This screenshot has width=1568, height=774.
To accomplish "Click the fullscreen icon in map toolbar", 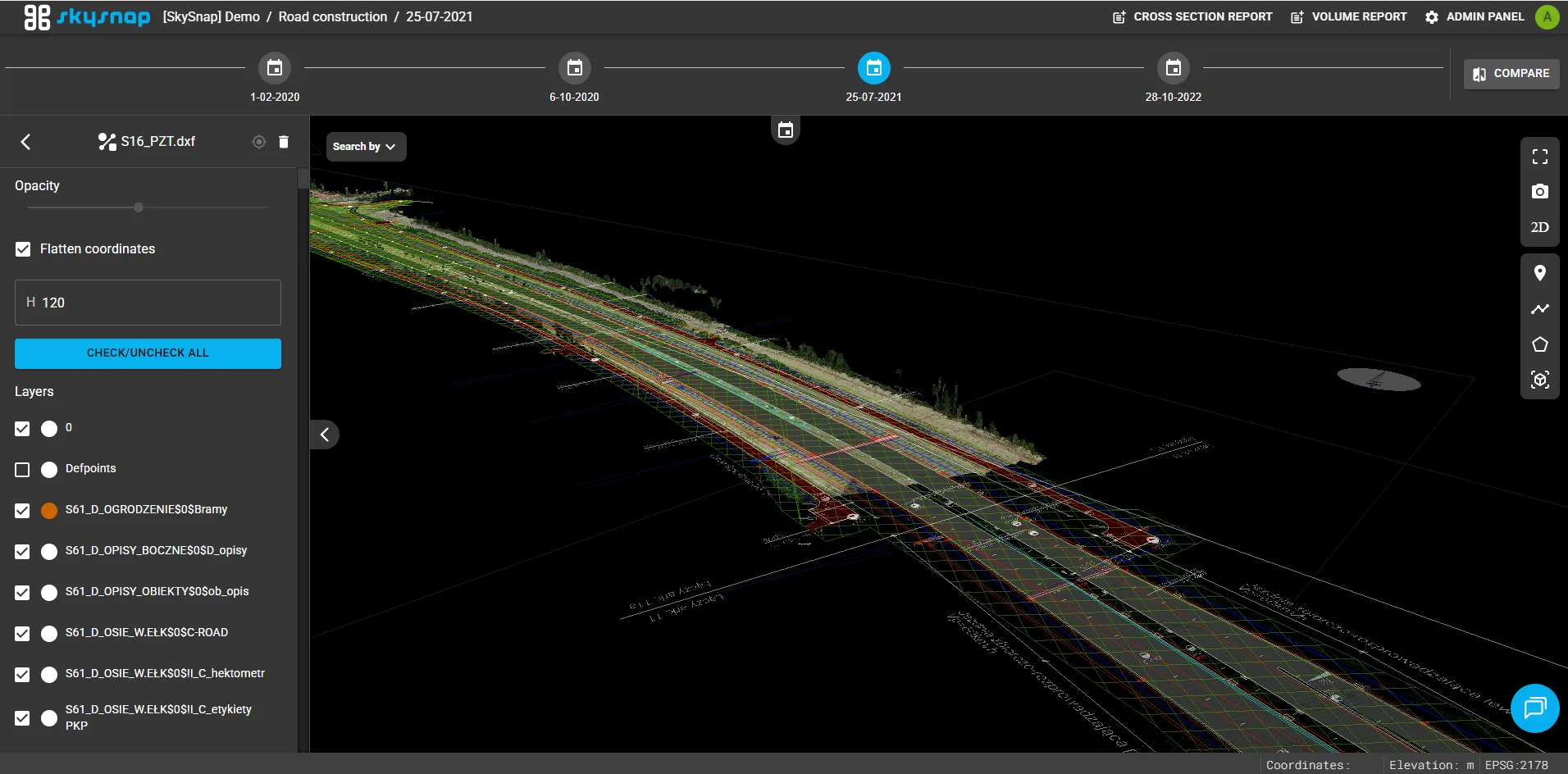I will [x=1539, y=157].
